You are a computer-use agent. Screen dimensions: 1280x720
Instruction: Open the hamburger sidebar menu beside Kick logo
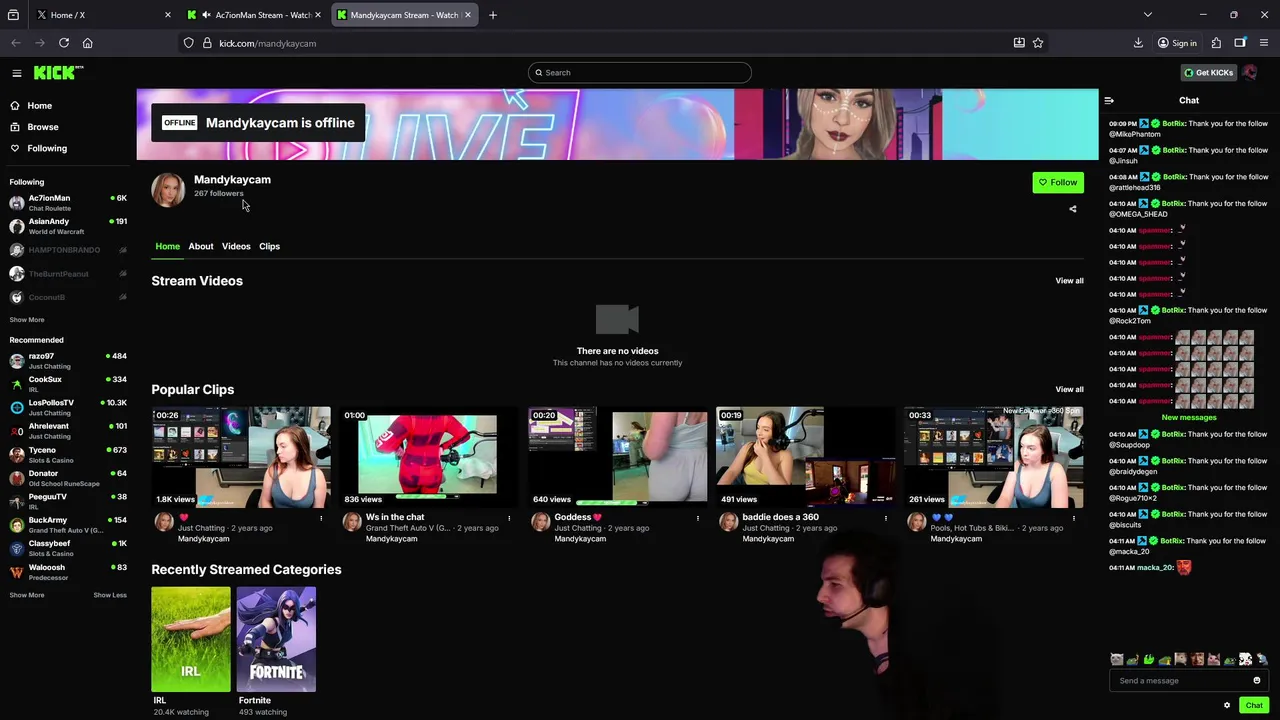[x=17, y=73]
